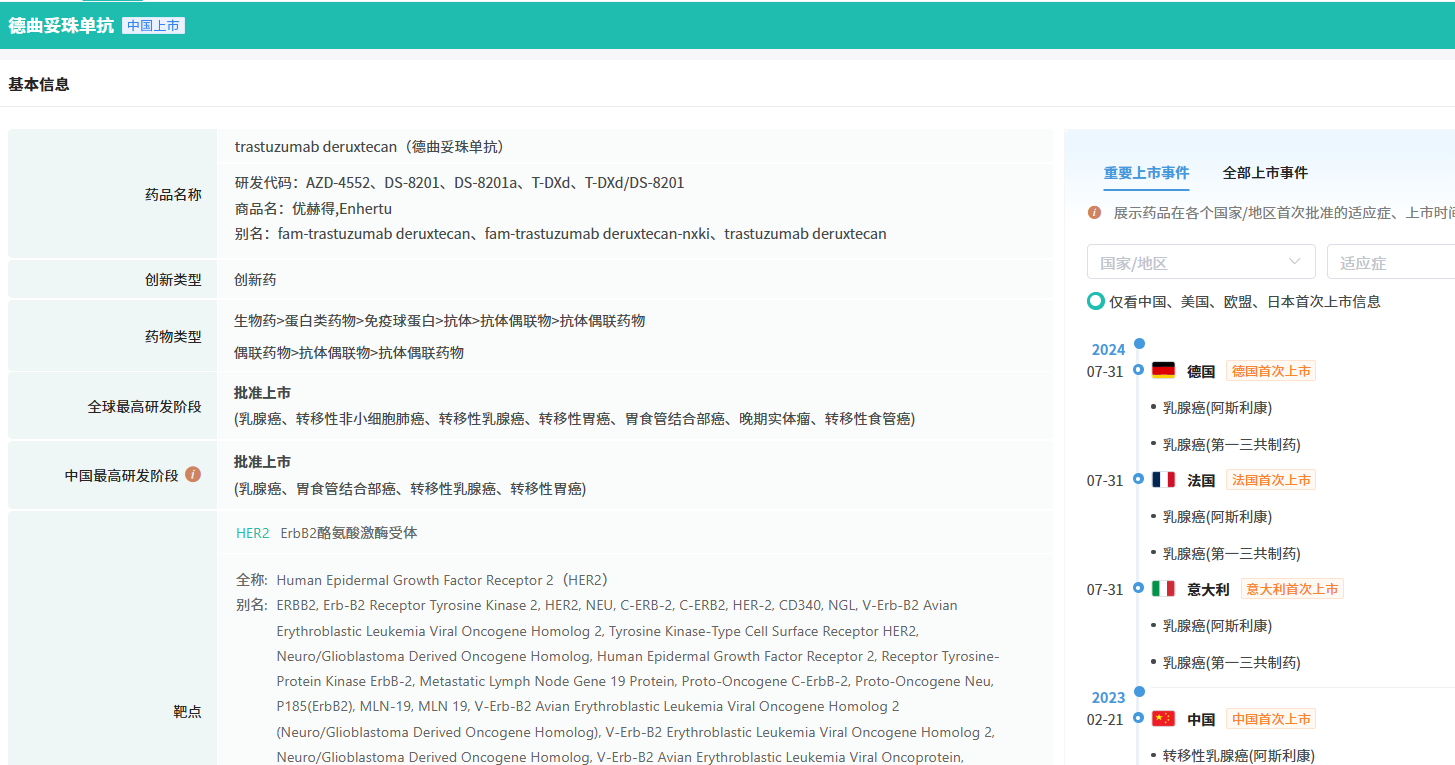
Task: Click the info icon before 展示药品 description
Action: [1094, 213]
